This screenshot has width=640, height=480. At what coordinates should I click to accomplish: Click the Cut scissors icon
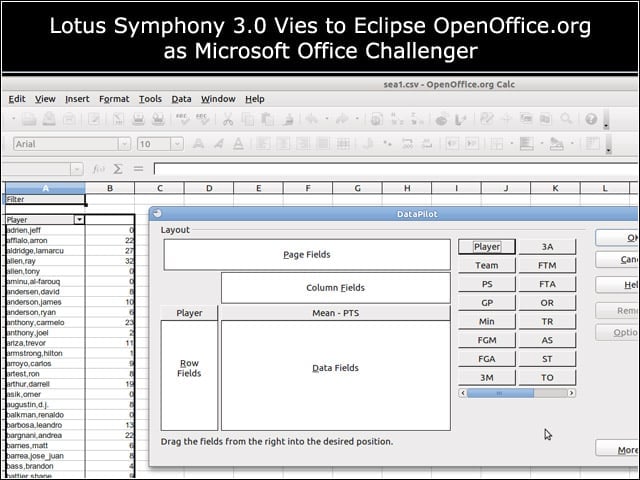(228, 119)
